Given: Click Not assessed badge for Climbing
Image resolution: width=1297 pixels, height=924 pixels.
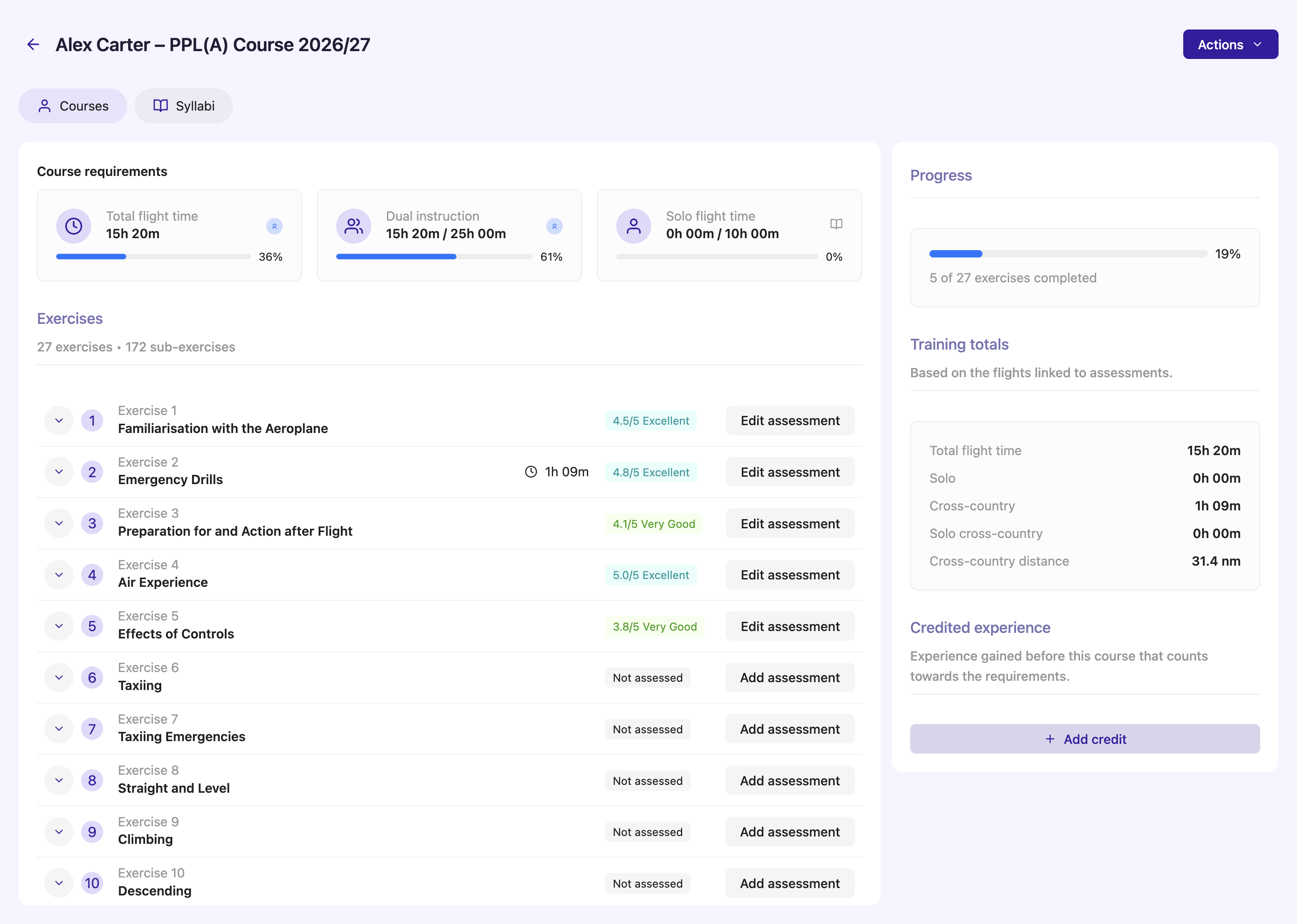Looking at the screenshot, I should 648,832.
